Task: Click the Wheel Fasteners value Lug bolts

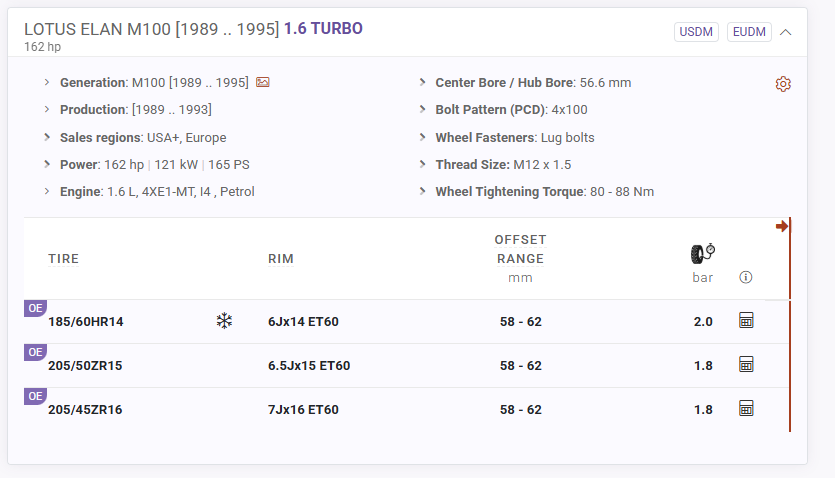Action: pyautogui.click(x=568, y=137)
